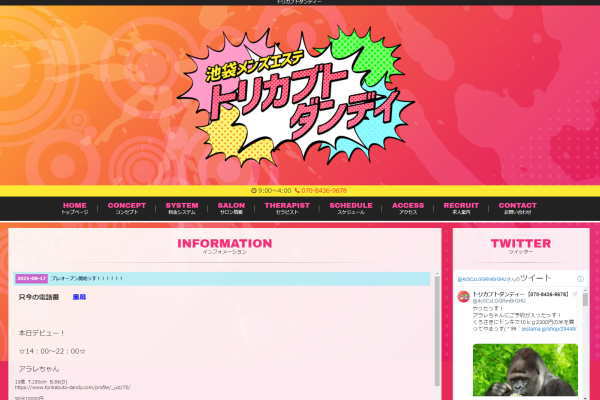The height and width of the screenshot is (400, 600).
Task: Open the HOME menu item
Action: point(75,208)
